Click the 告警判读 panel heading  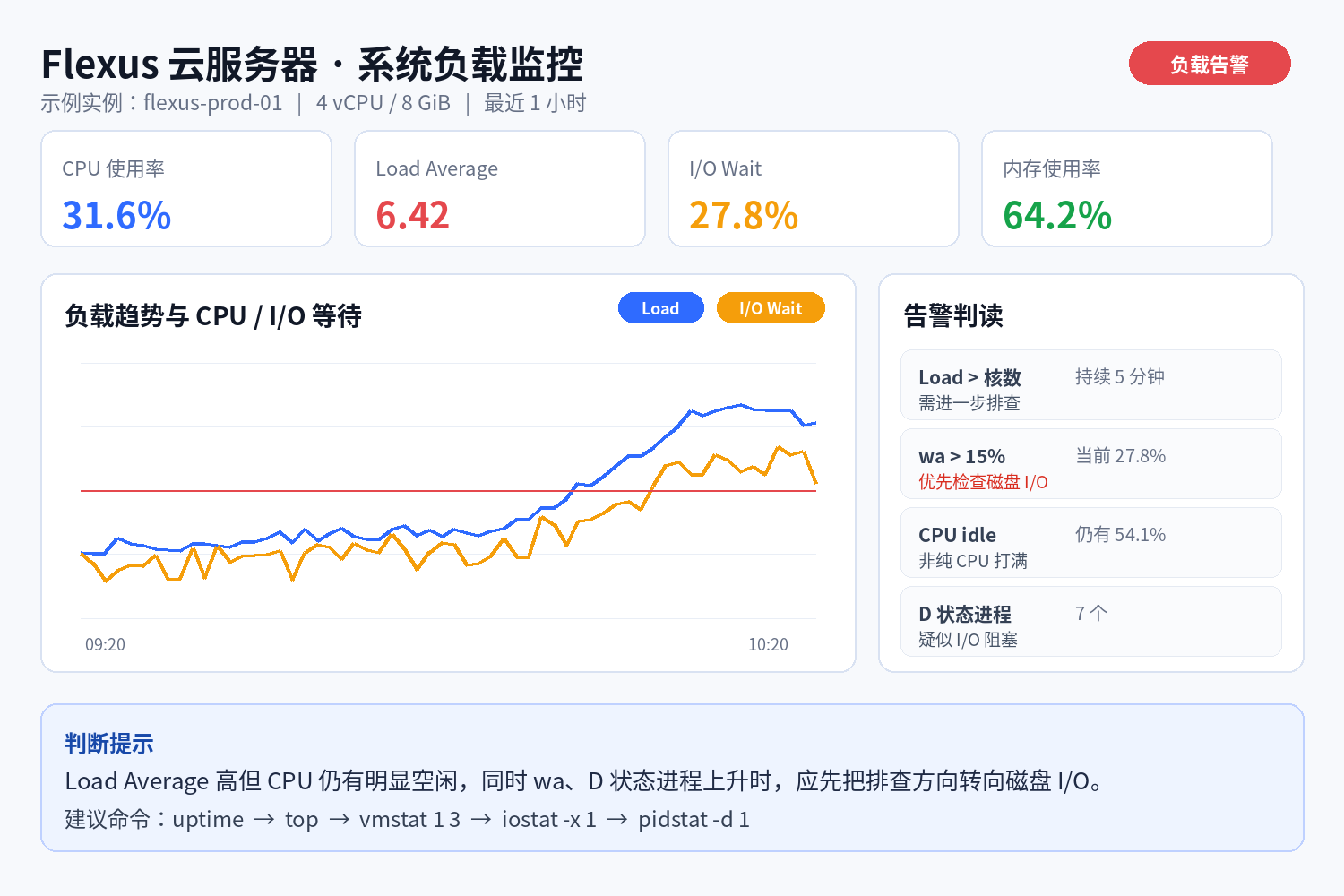coord(953,316)
